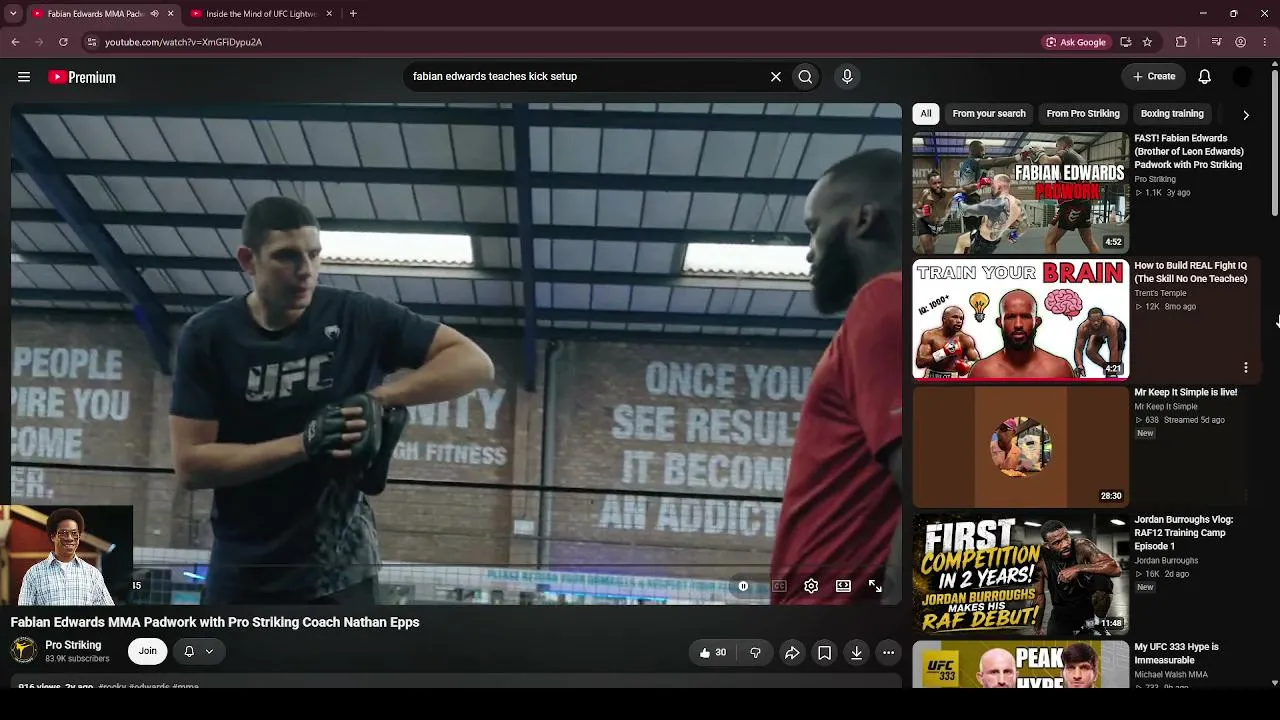Open Chrome's three-dot menu

(1266, 42)
